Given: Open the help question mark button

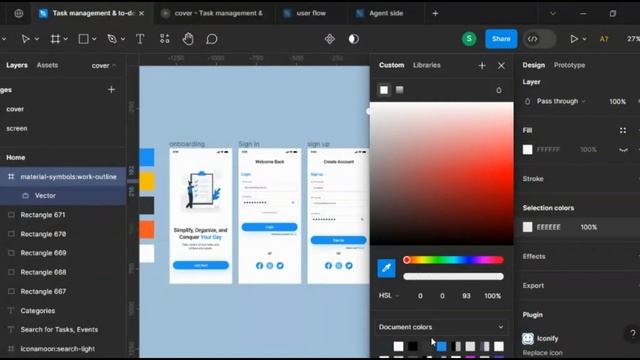Looking at the screenshot, I should tap(633, 333).
